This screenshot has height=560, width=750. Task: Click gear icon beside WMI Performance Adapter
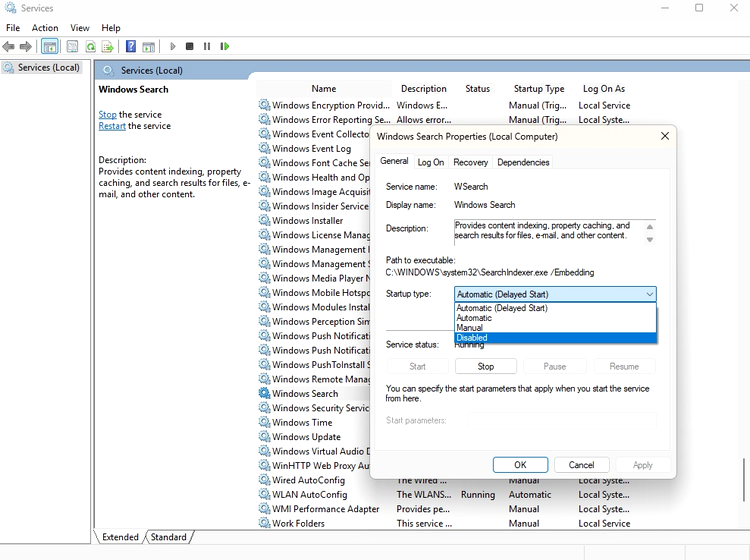(264, 509)
